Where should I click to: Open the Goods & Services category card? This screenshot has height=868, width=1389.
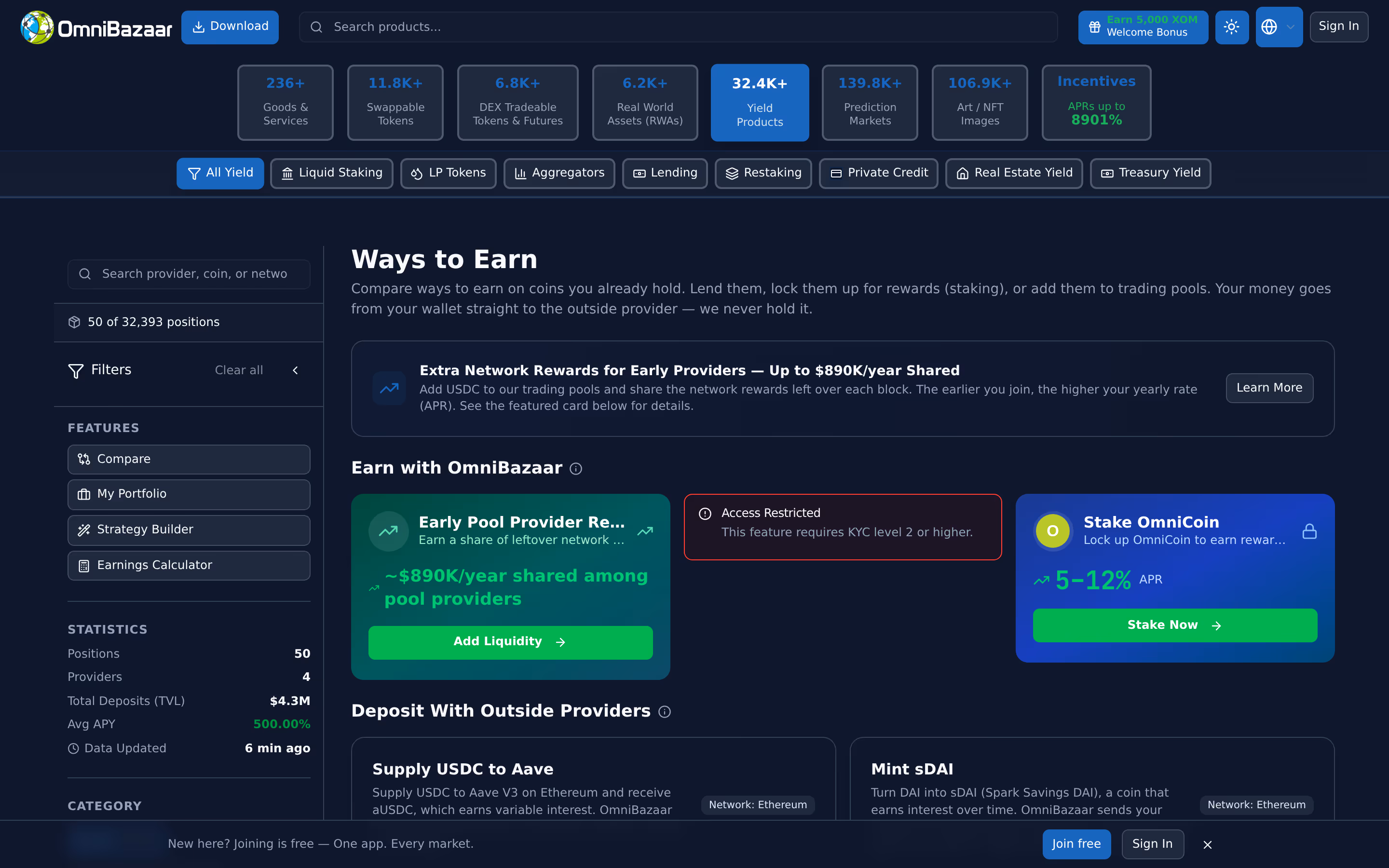click(x=285, y=102)
